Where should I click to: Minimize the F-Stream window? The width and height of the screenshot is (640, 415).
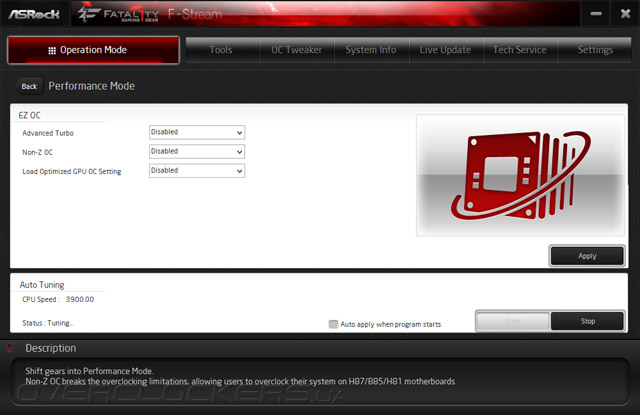[596, 14]
